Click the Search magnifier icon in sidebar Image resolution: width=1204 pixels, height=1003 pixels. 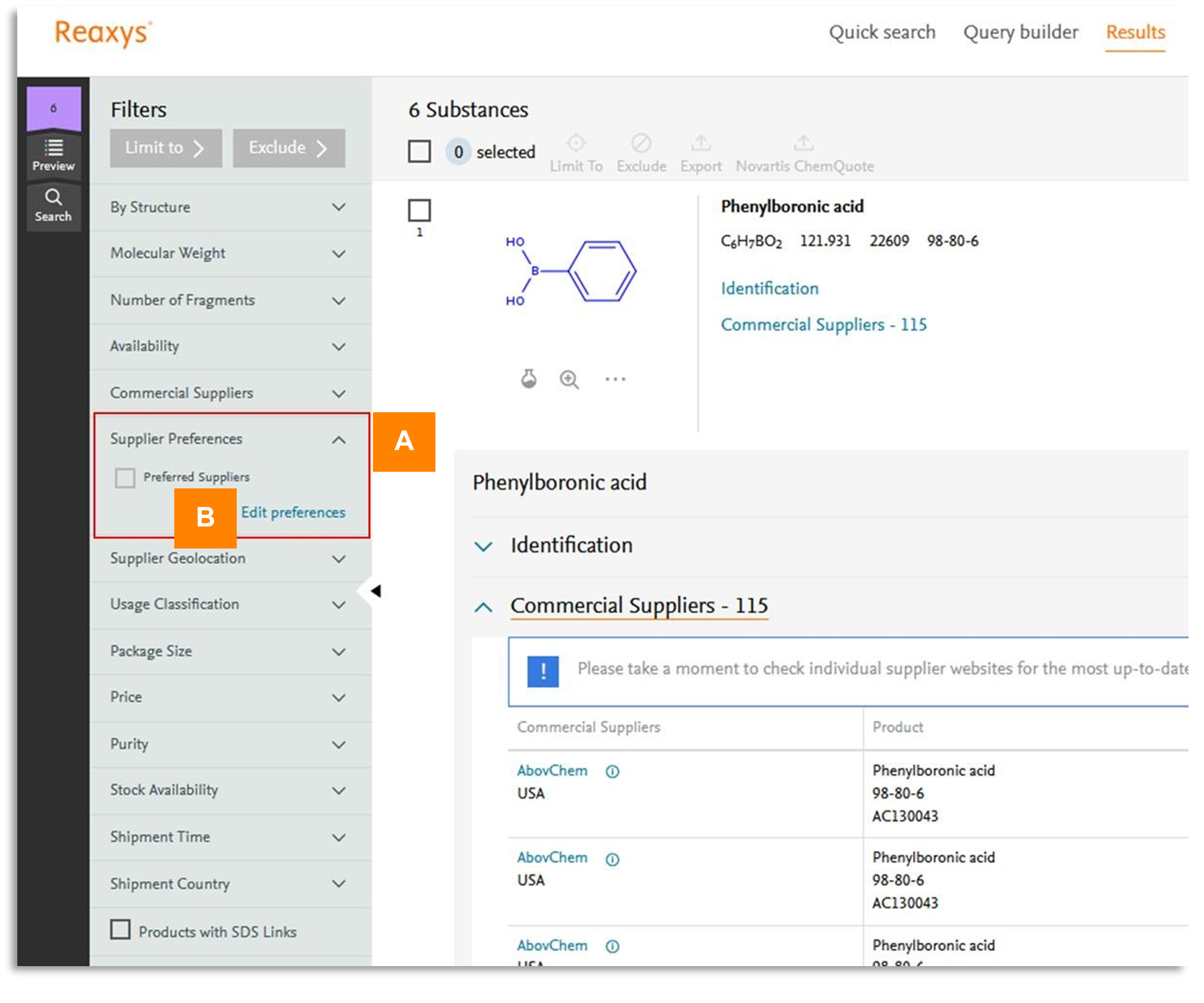(53, 205)
